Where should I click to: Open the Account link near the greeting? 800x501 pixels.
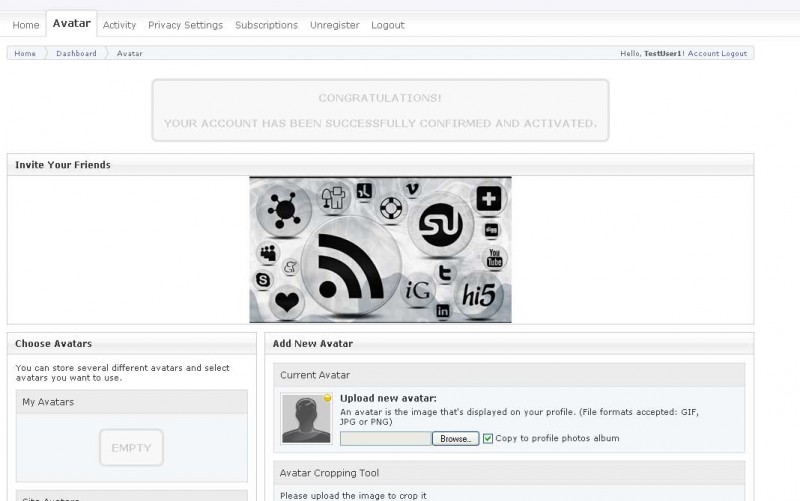pyautogui.click(x=703, y=53)
